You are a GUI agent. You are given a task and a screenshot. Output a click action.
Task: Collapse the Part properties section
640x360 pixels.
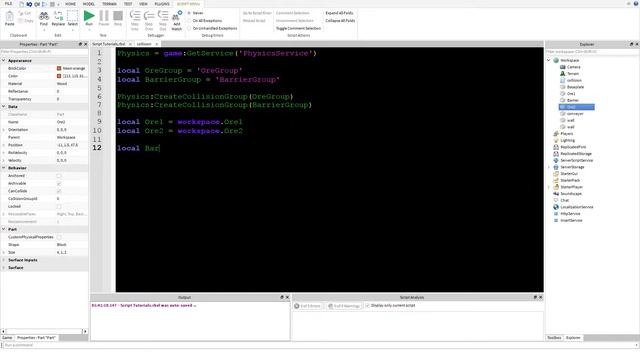coord(4,229)
